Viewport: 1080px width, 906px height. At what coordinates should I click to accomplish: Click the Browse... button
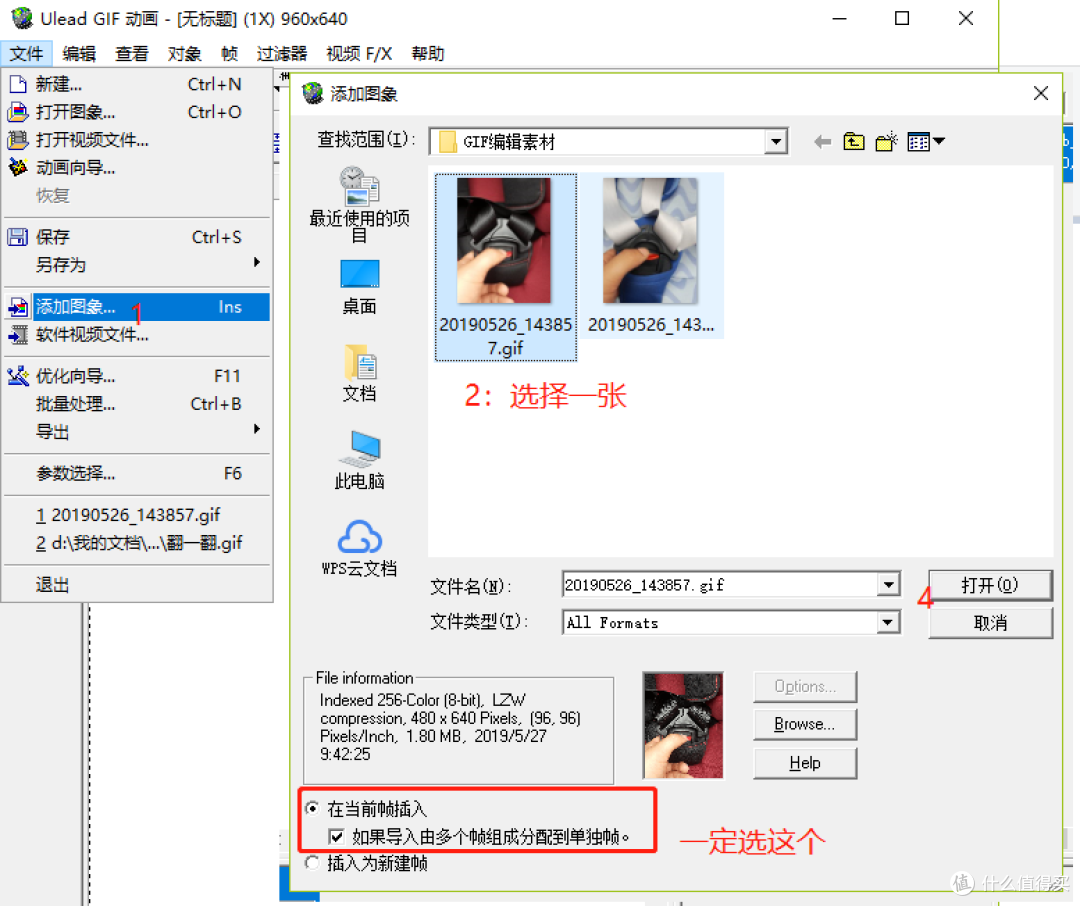click(x=804, y=724)
